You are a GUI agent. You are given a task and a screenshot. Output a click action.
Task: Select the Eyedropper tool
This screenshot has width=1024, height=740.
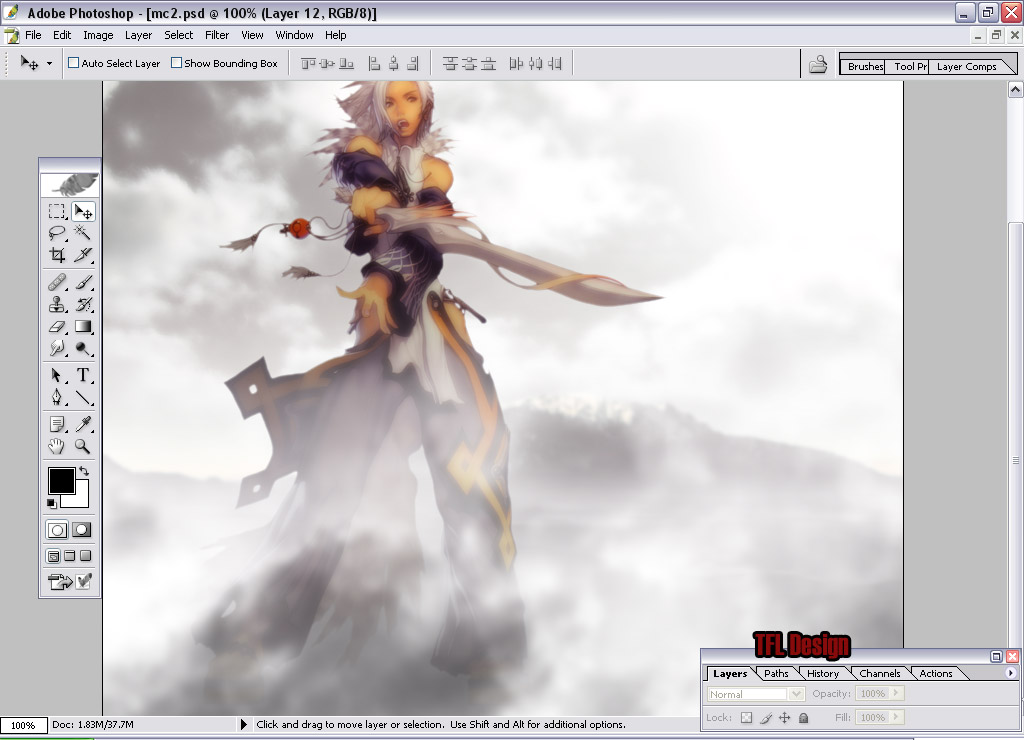tap(83, 425)
